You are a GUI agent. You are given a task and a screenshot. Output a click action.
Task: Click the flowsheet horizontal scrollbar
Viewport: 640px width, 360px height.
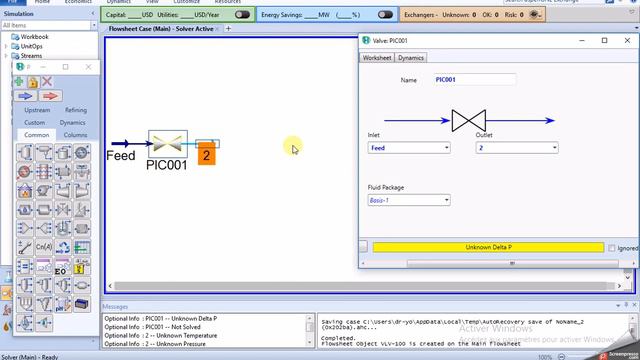(364, 286)
